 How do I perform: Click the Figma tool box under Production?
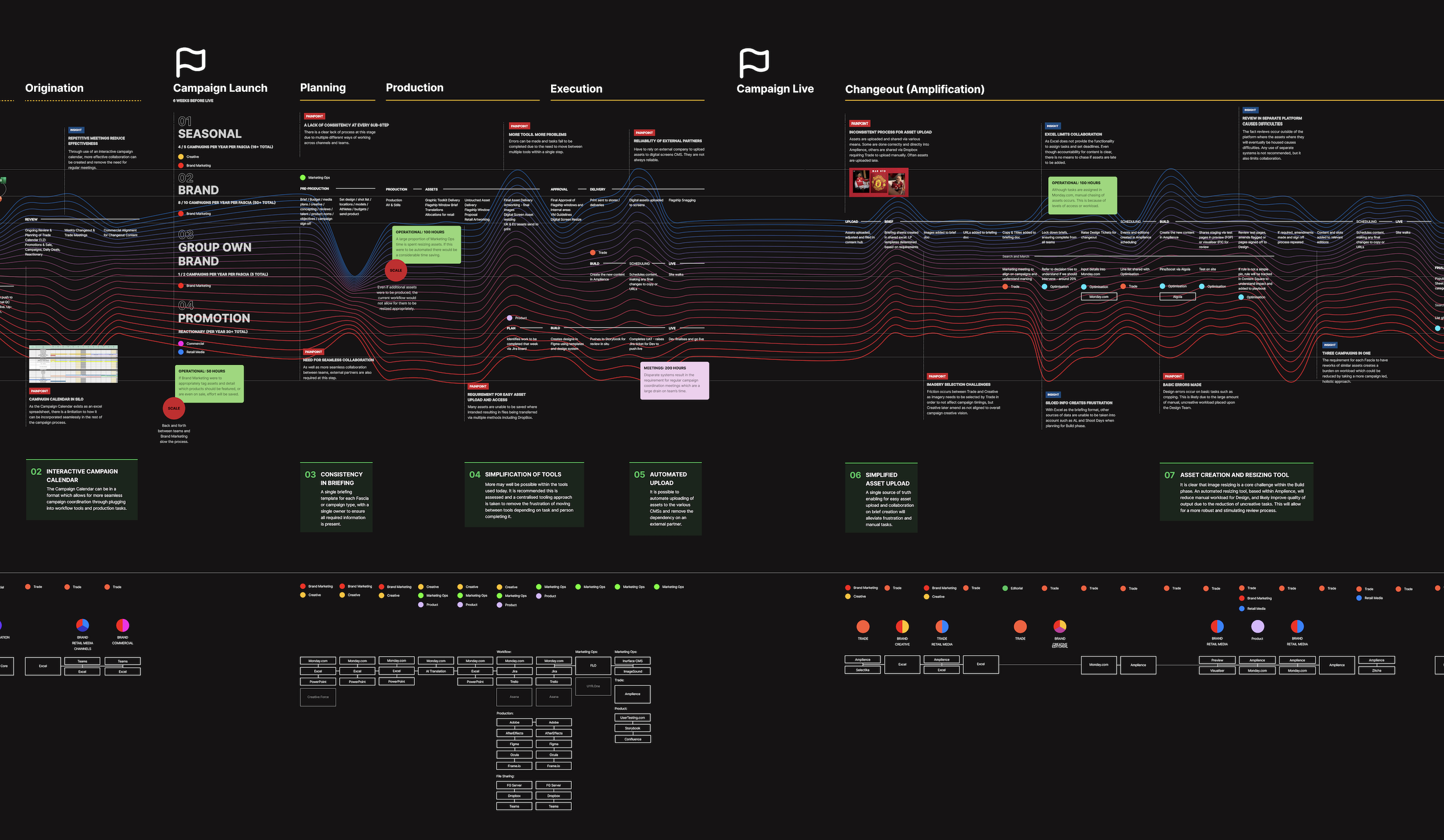[513, 744]
